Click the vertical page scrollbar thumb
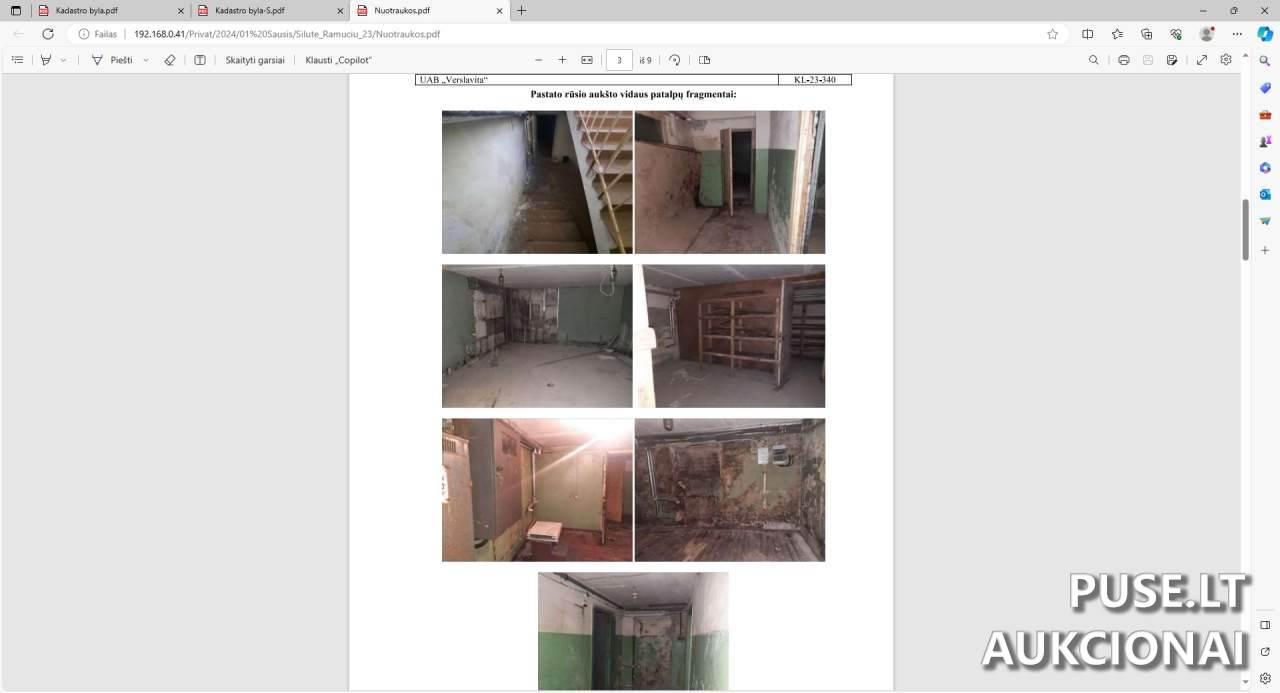This screenshot has height=693, width=1280. point(1245,229)
